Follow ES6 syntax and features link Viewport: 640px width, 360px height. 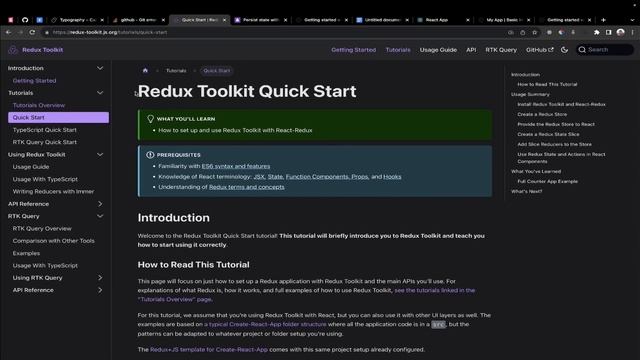236,166
